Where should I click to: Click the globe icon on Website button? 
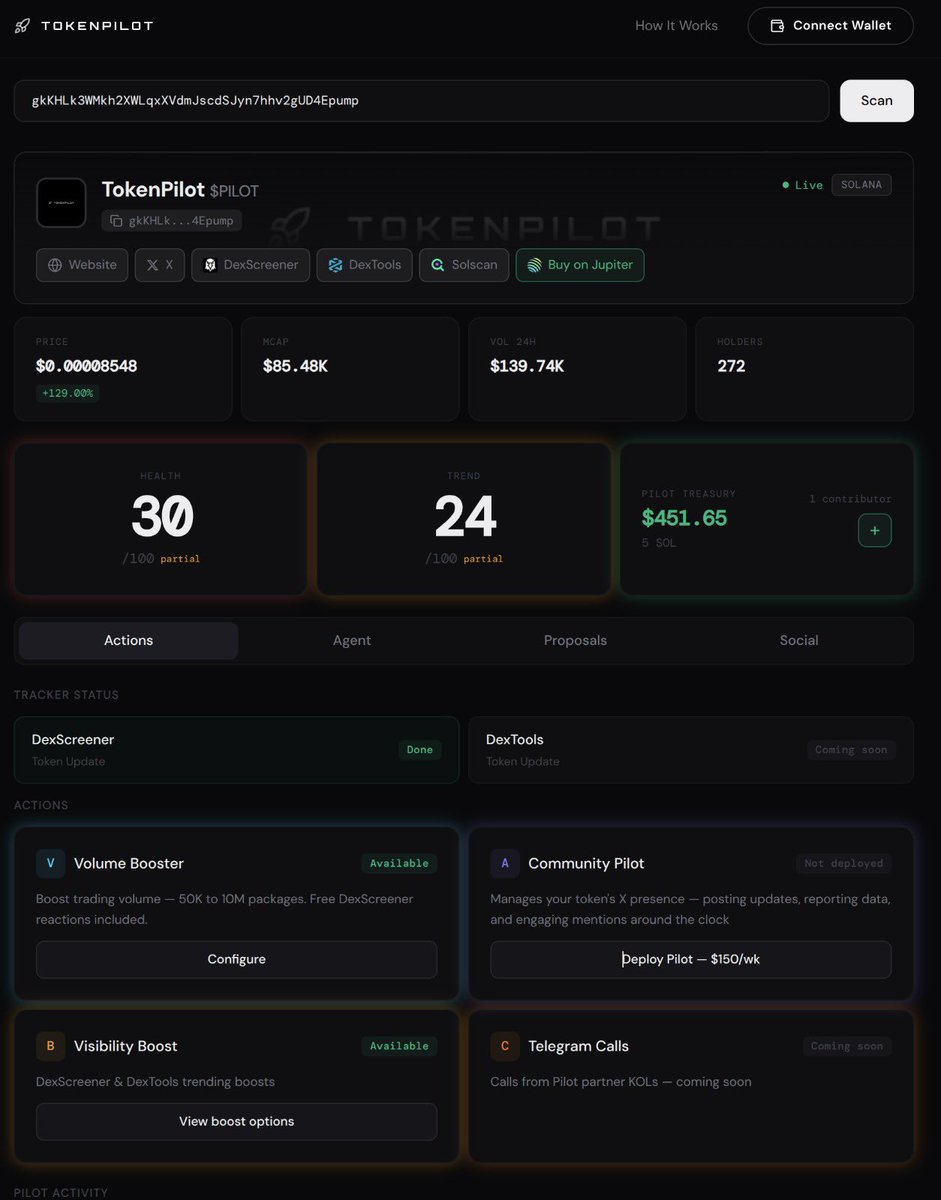(x=55, y=265)
